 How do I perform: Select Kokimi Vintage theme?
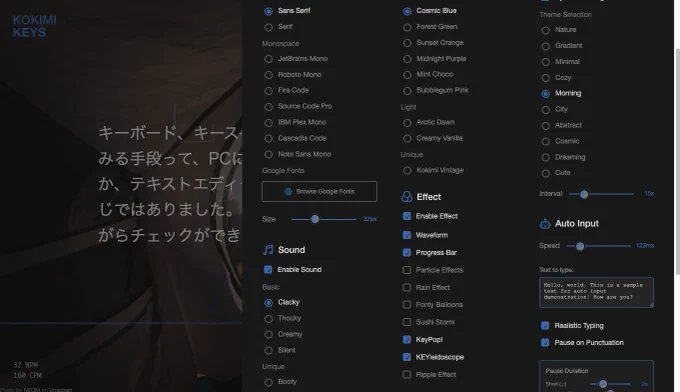407,170
